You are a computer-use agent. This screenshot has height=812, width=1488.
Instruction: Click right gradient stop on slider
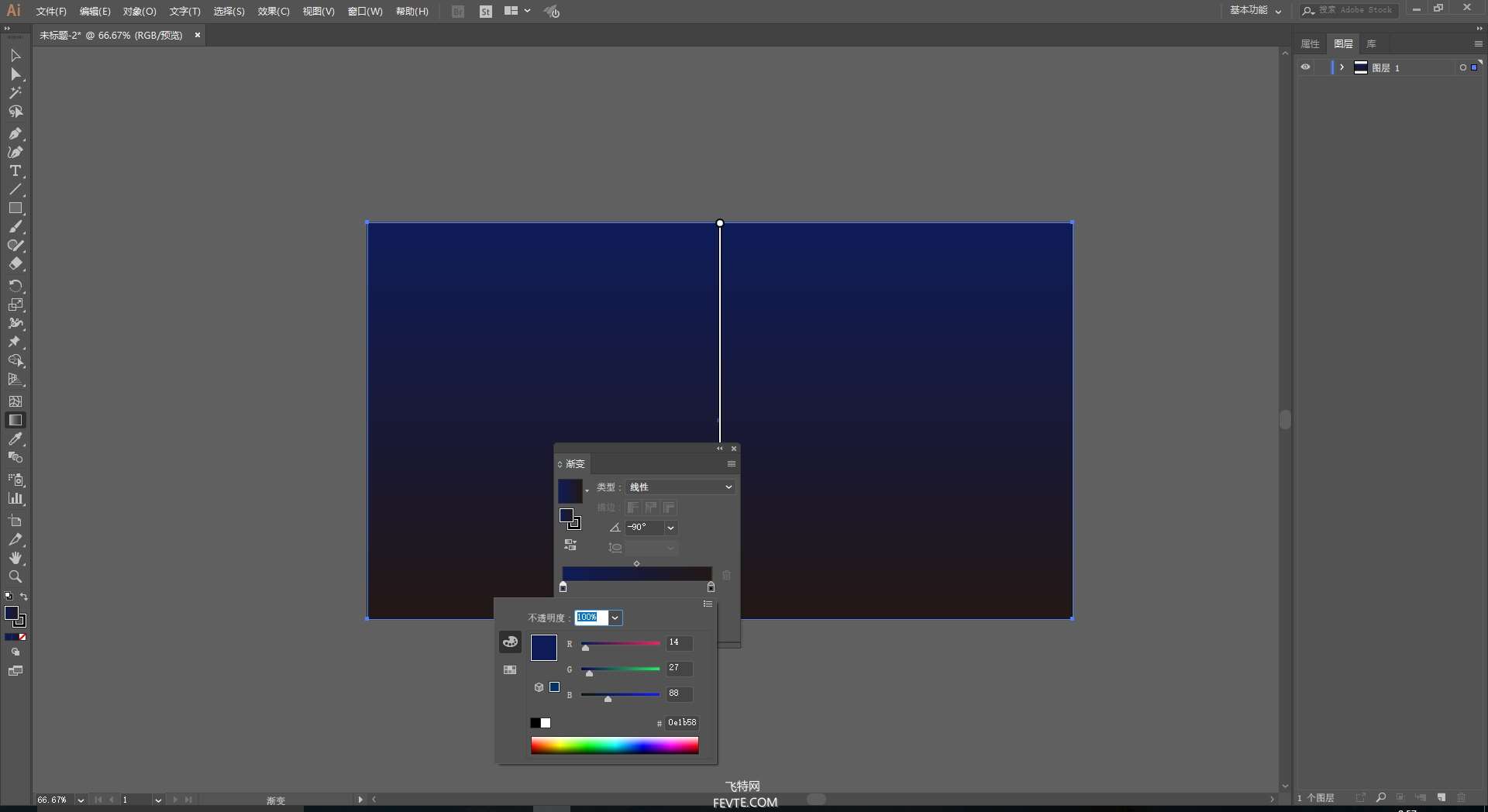711,587
